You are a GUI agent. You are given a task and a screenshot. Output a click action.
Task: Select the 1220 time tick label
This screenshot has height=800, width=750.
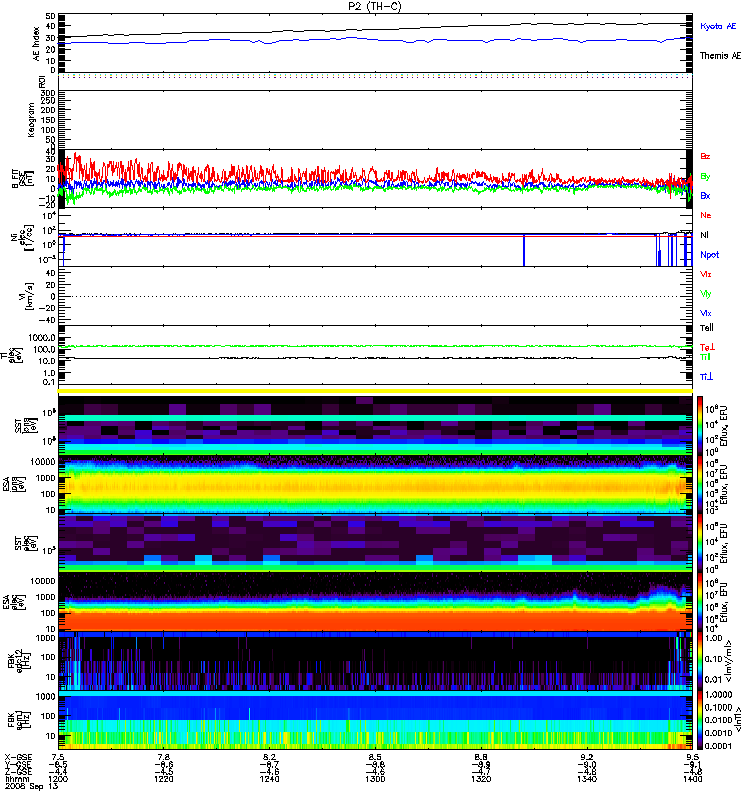coord(164,779)
